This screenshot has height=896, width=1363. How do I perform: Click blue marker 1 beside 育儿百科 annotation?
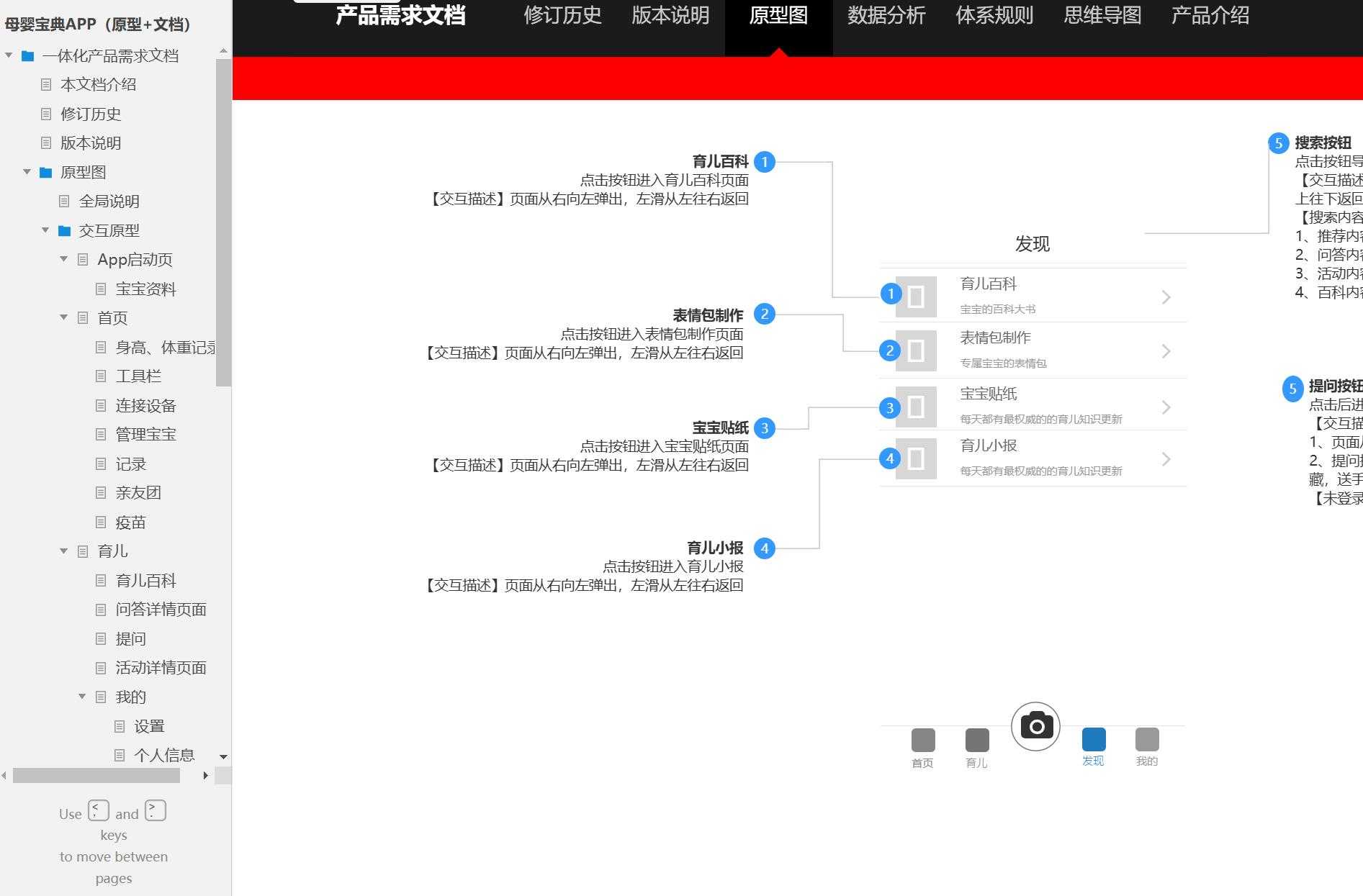pyautogui.click(x=764, y=162)
